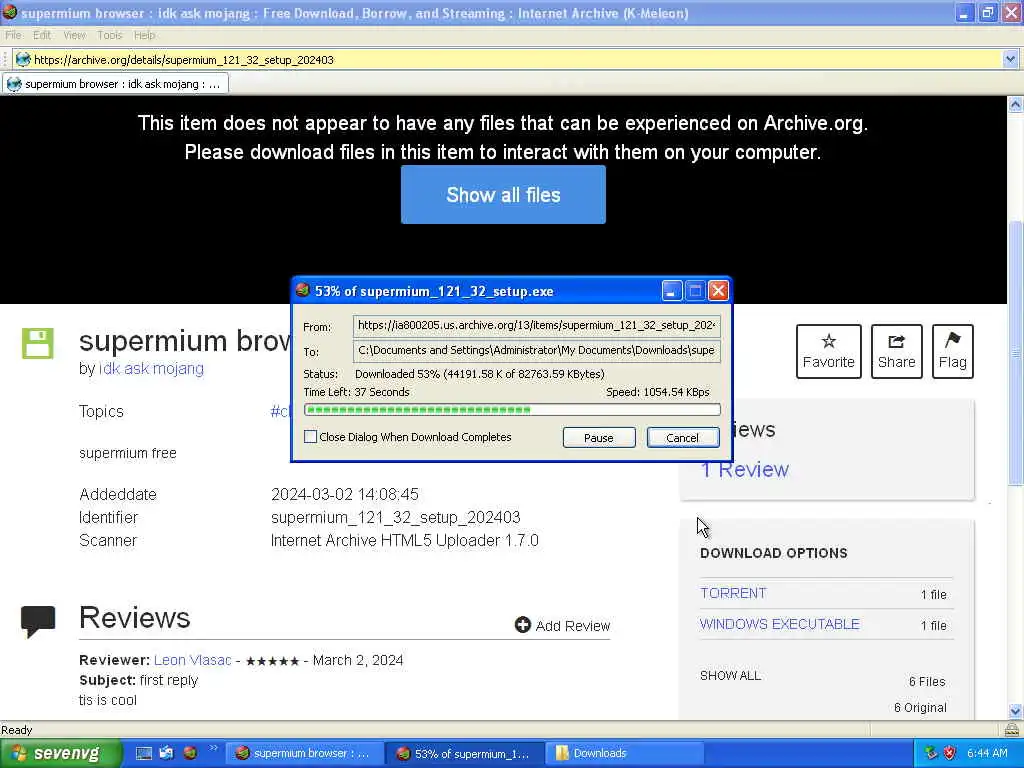Click the Show all files button
1024x768 pixels.
[x=503, y=195]
